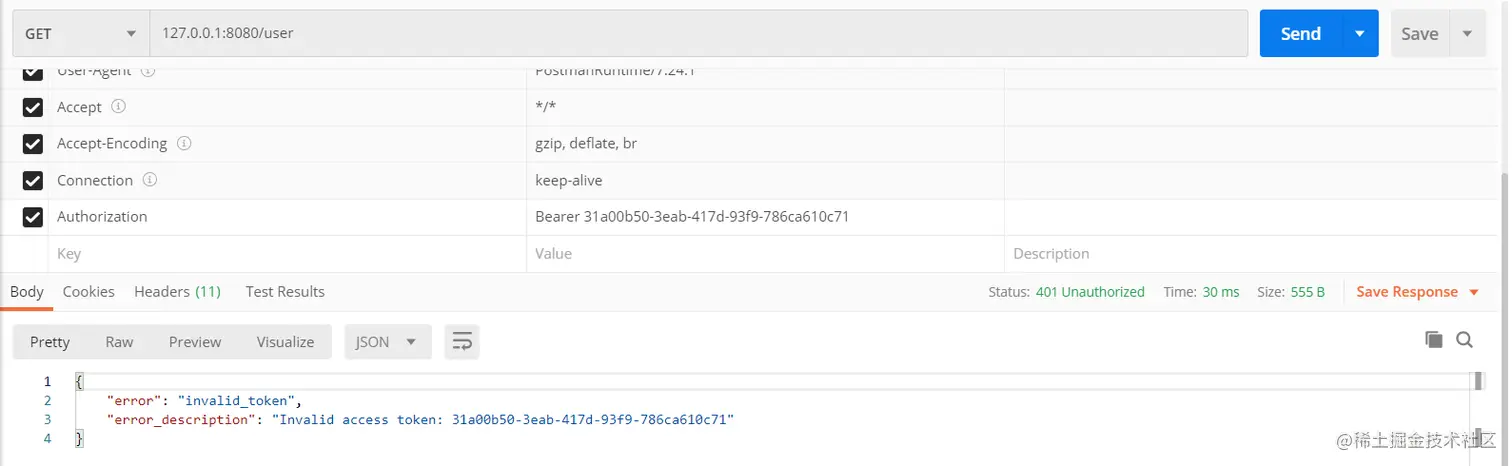Click the empty Value input cell
1512x466 pixels.
(765, 254)
